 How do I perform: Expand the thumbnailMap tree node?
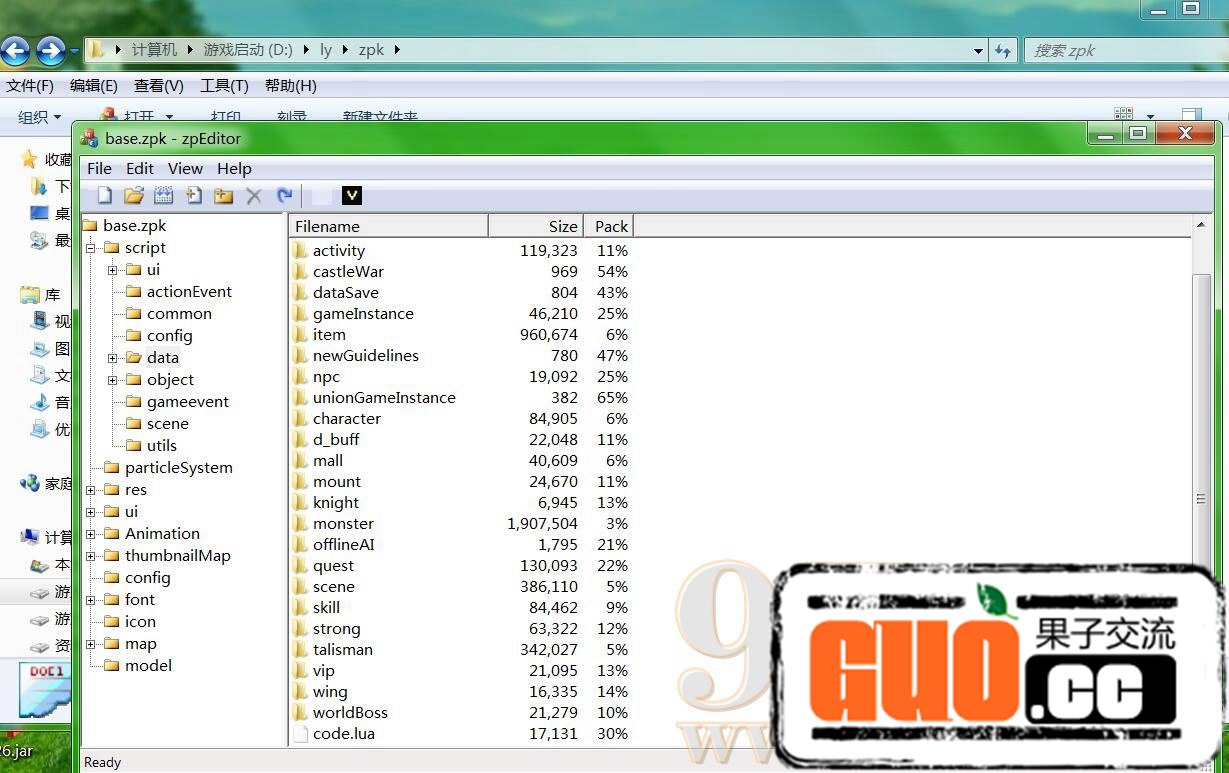(x=91, y=556)
